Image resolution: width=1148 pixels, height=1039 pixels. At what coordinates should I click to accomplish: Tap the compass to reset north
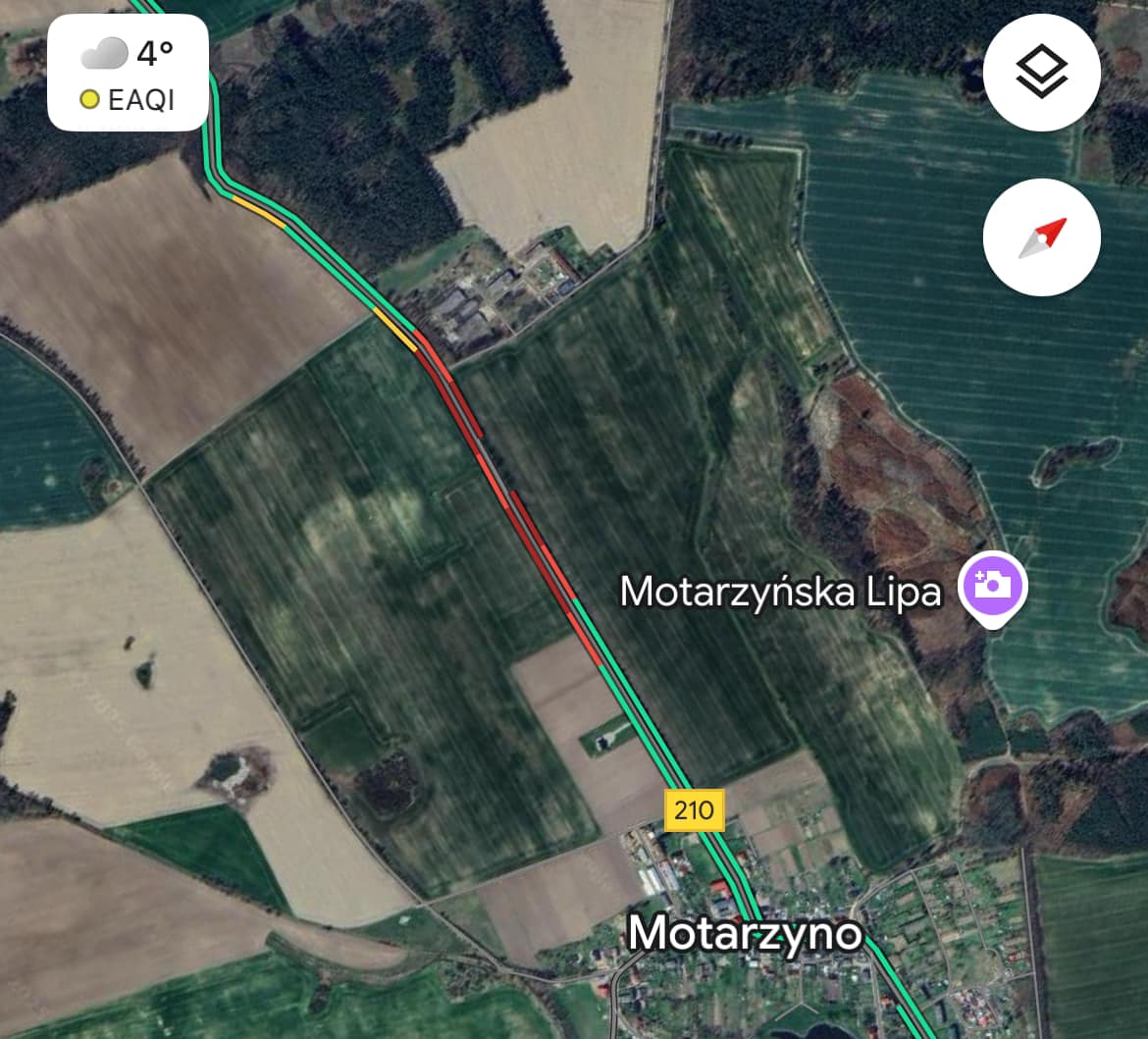coord(1042,237)
